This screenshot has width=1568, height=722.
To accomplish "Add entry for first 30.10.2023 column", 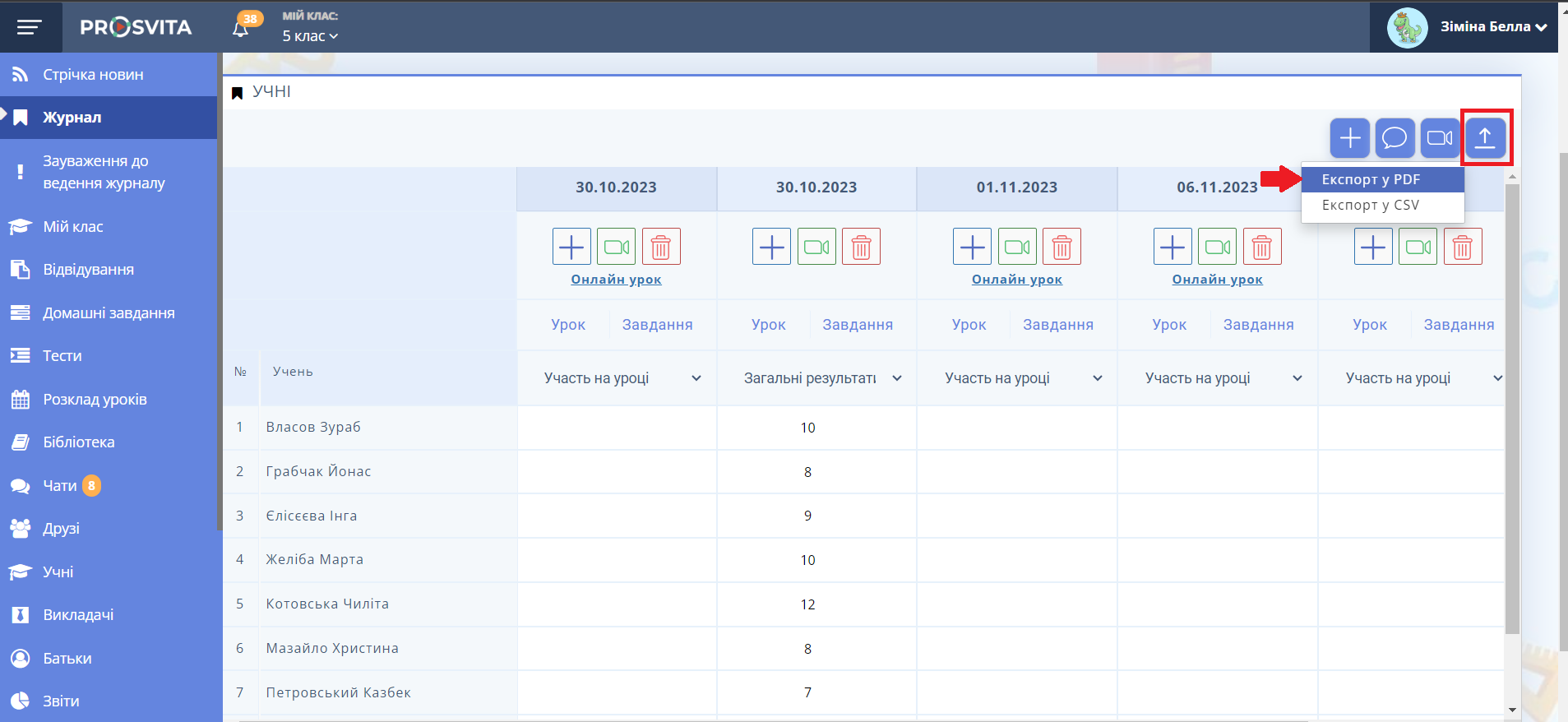I will pos(571,247).
